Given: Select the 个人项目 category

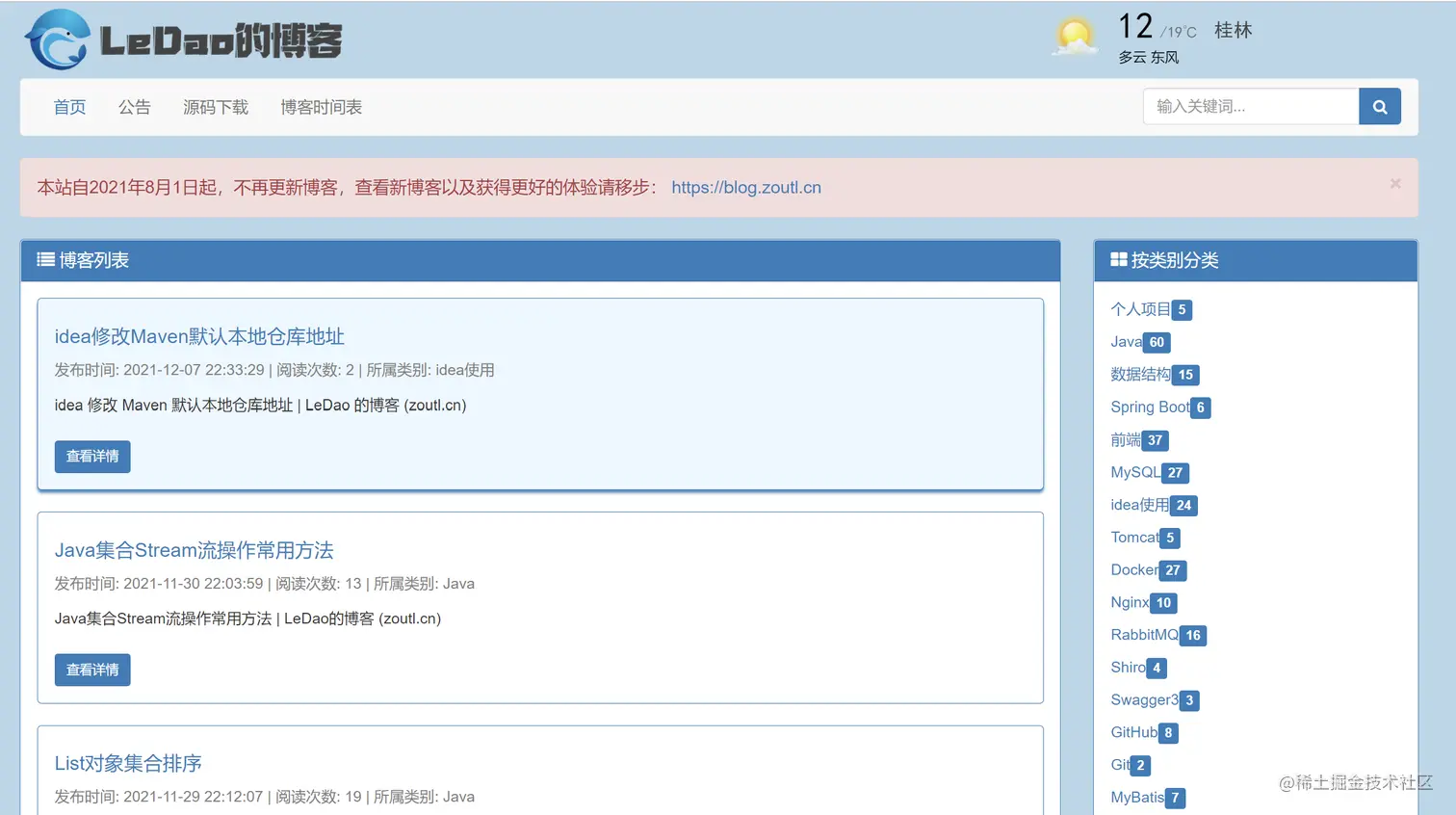Looking at the screenshot, I should coord(1140,309).
